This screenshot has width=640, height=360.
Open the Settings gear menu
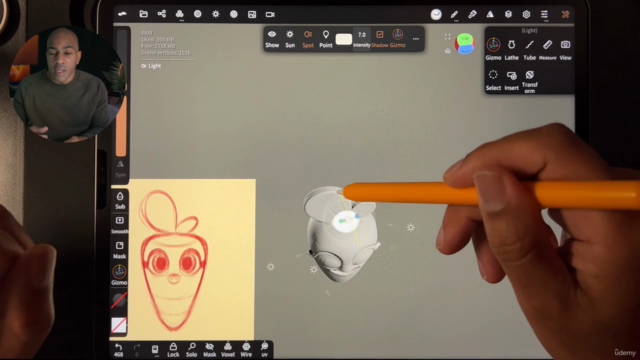click(x=526, y=14)
